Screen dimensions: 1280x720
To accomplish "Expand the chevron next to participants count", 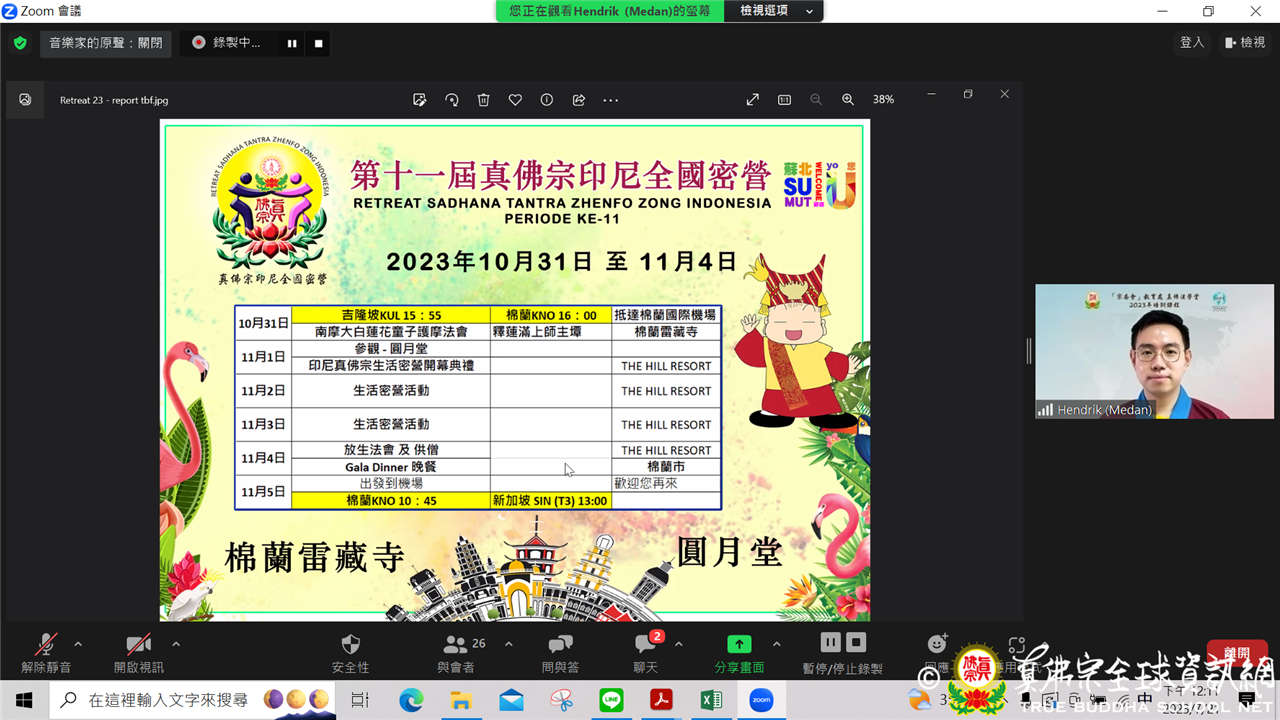I will coord(508,644).
